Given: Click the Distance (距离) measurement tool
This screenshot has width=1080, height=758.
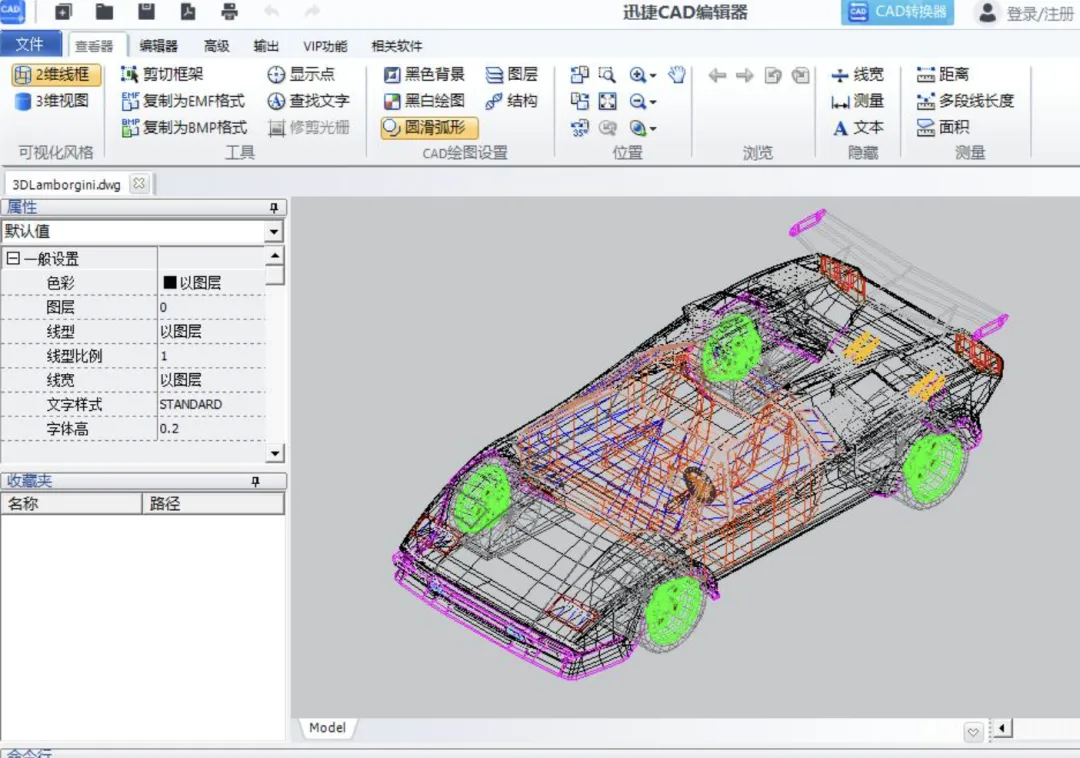Looking at the screenshot, I should [943, 75].
